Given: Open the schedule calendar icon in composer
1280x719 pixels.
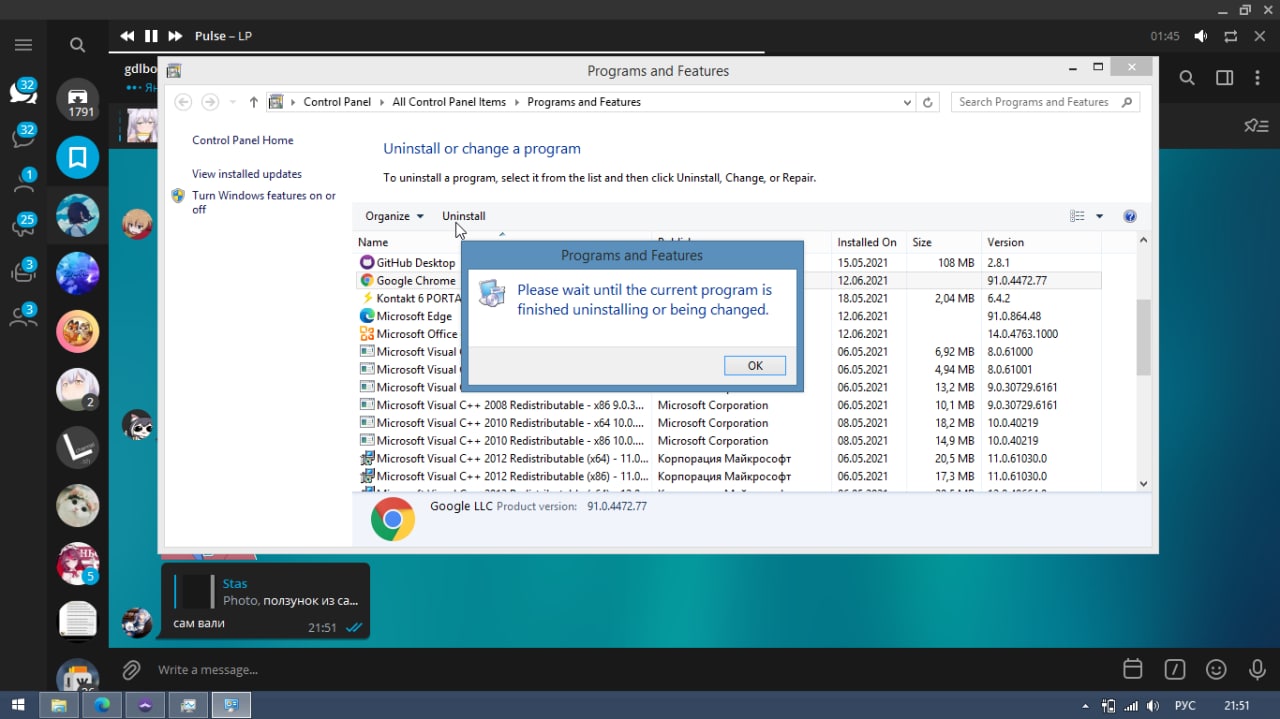Looking at the screenshot, I should pos(1133,669).
